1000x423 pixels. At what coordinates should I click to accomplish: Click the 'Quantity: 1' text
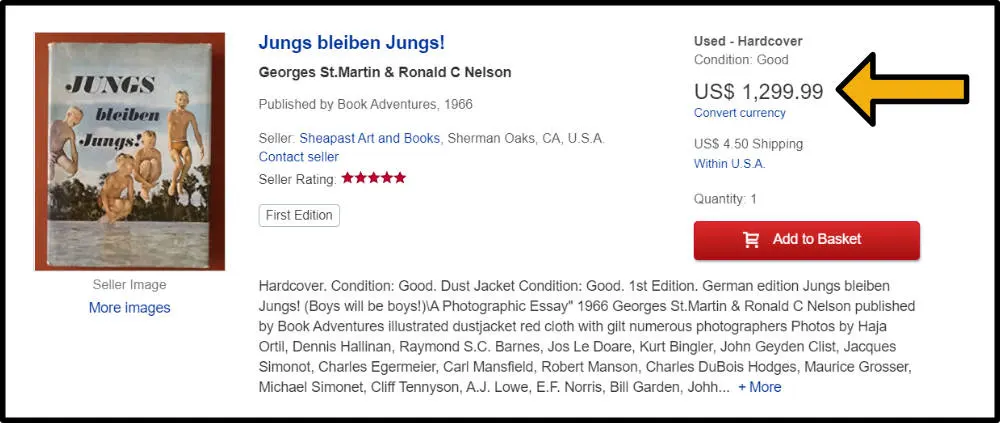pos(725,199)
